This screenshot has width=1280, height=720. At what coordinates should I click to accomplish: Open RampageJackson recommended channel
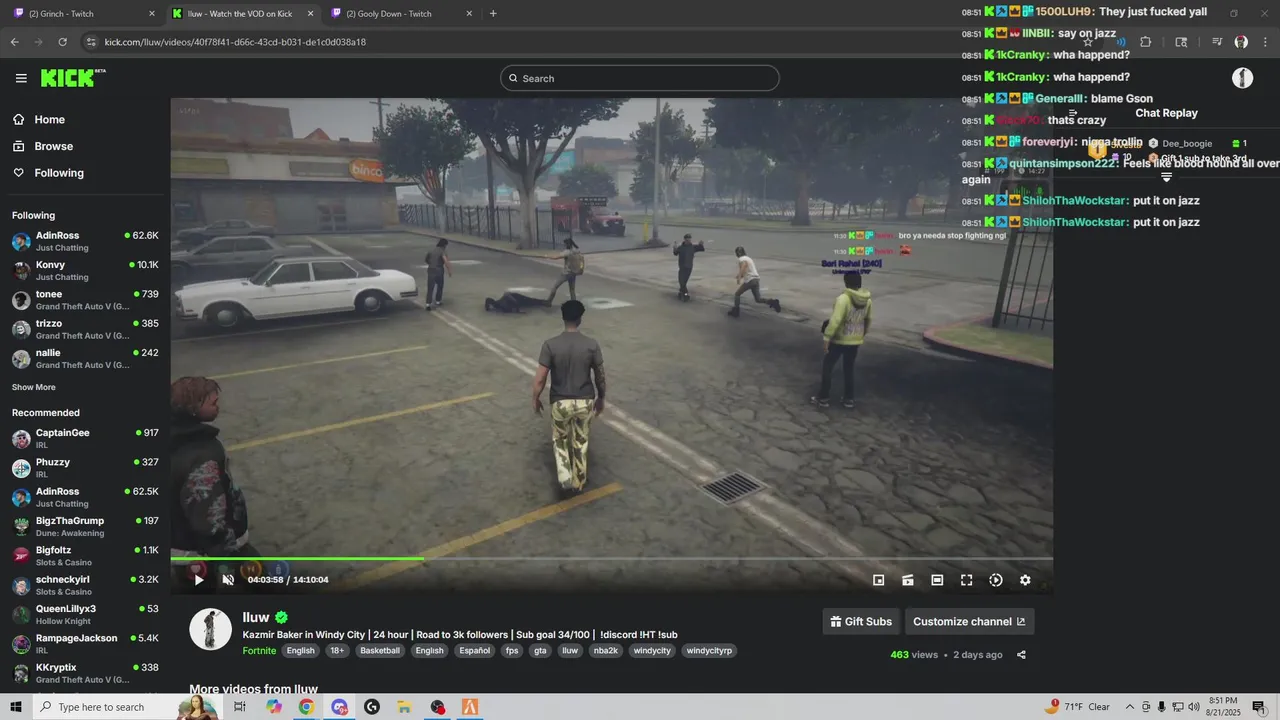coord(85,644)
